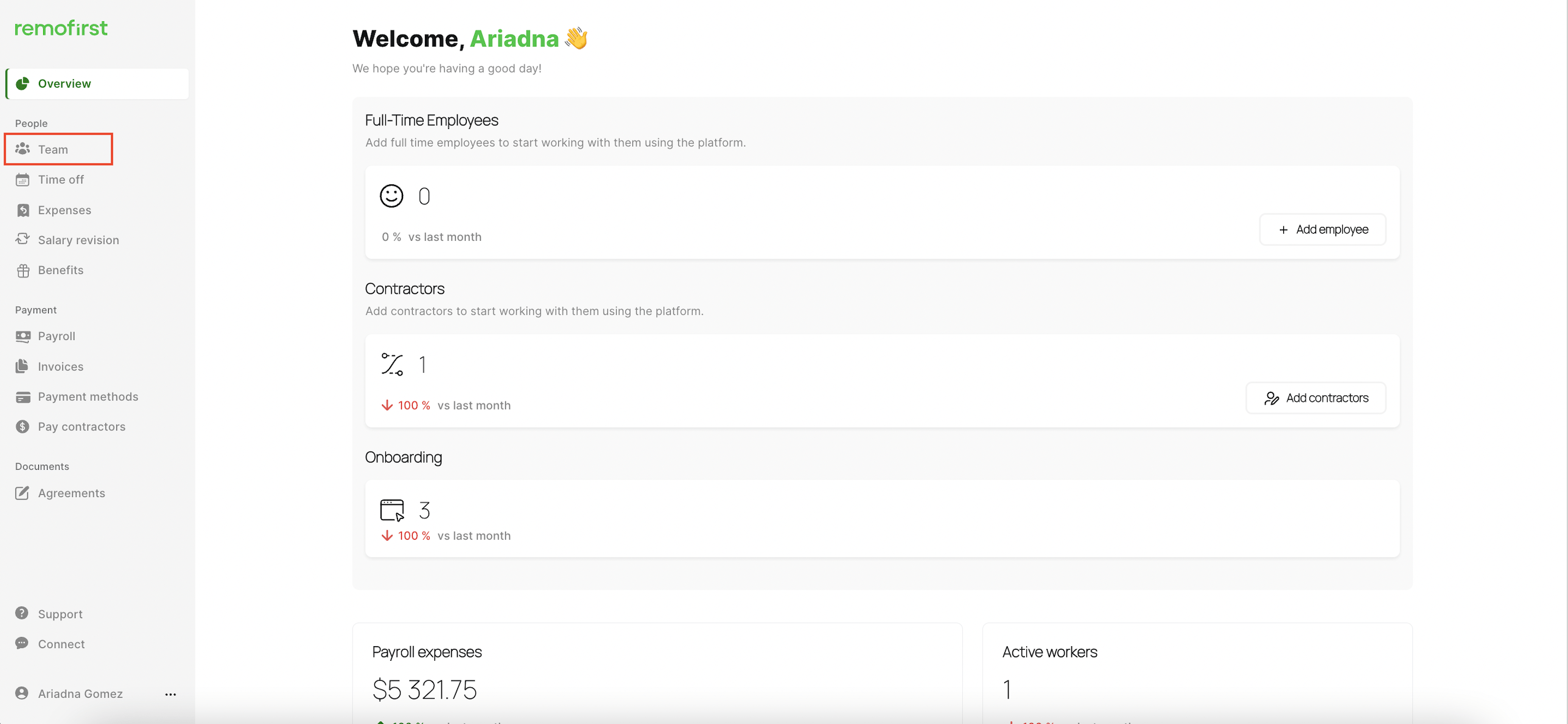This screenshot has height=724, width=1568.
Task: Open Team via its people icon
Action: point(23,149)
